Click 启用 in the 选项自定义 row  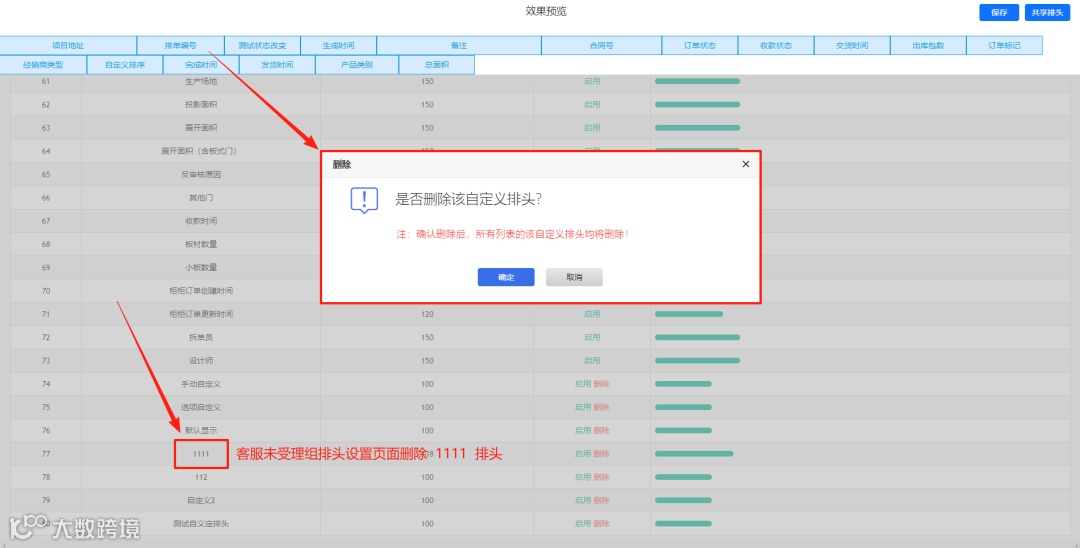coord(583,408)
